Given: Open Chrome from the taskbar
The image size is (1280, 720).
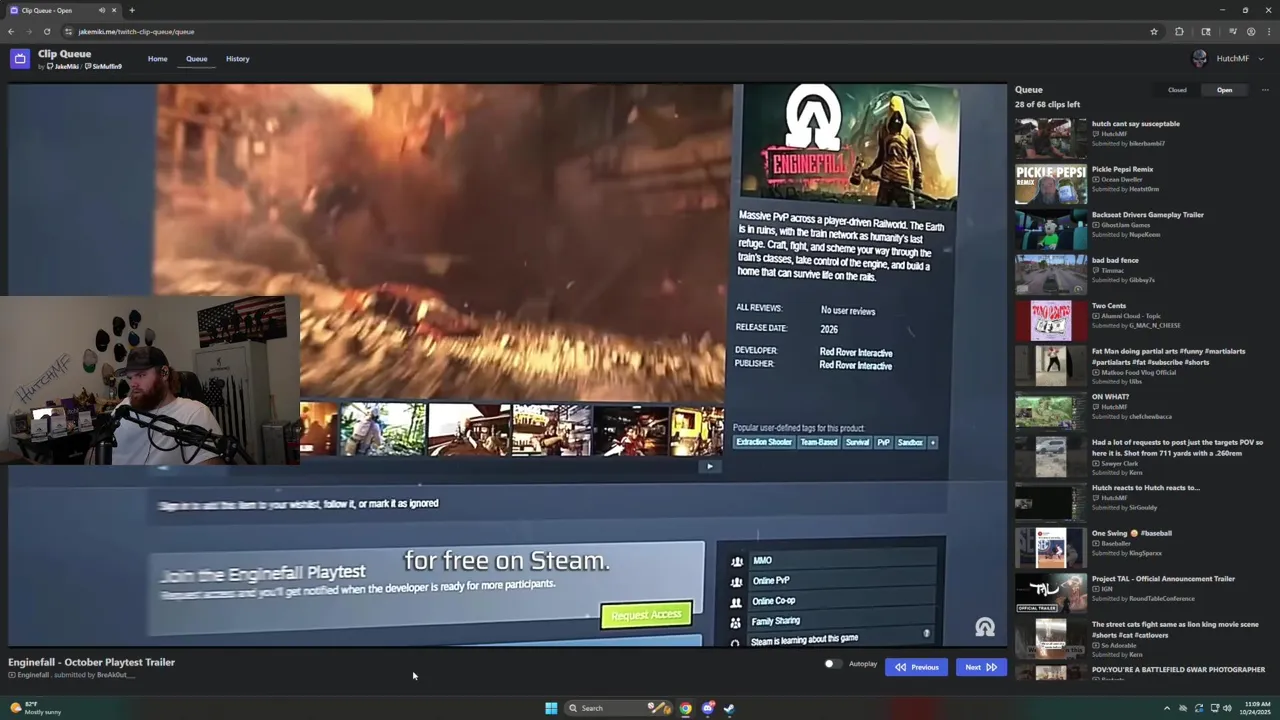Looking at the screenshot, I should point(685,708).
